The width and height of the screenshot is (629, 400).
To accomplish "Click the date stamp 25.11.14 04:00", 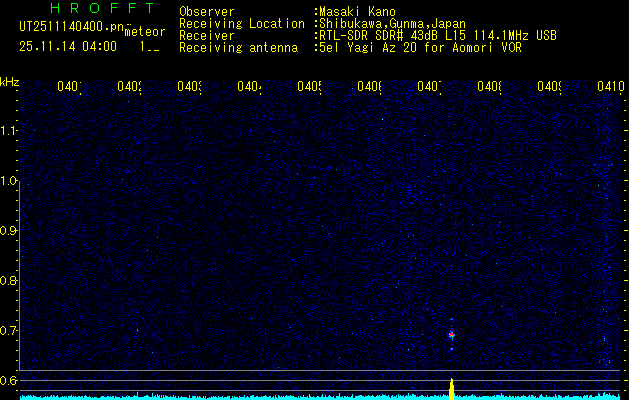I will tap(68, 47).
